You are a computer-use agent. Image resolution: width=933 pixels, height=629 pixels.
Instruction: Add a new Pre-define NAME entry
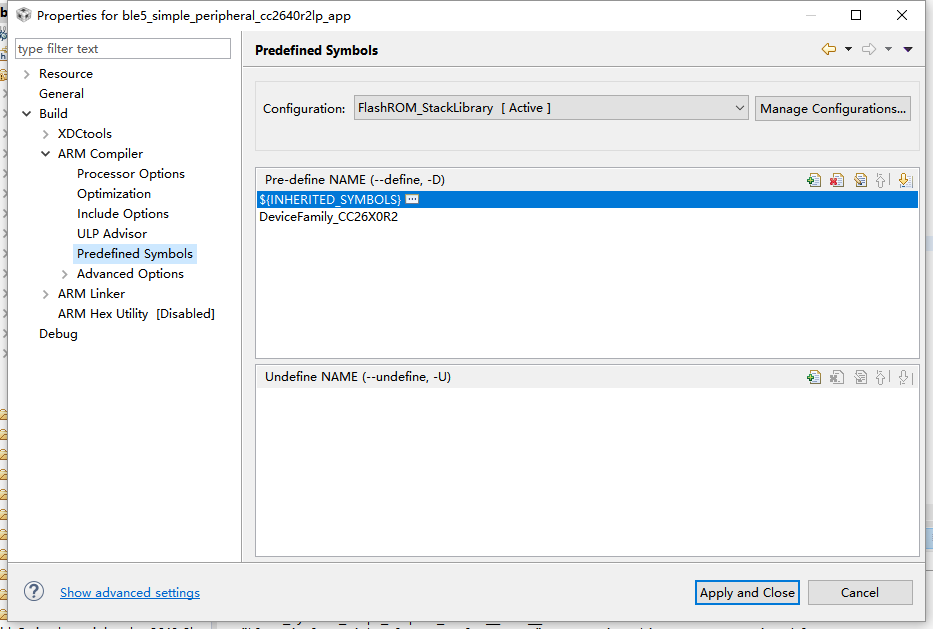click(x=814, y=180)
